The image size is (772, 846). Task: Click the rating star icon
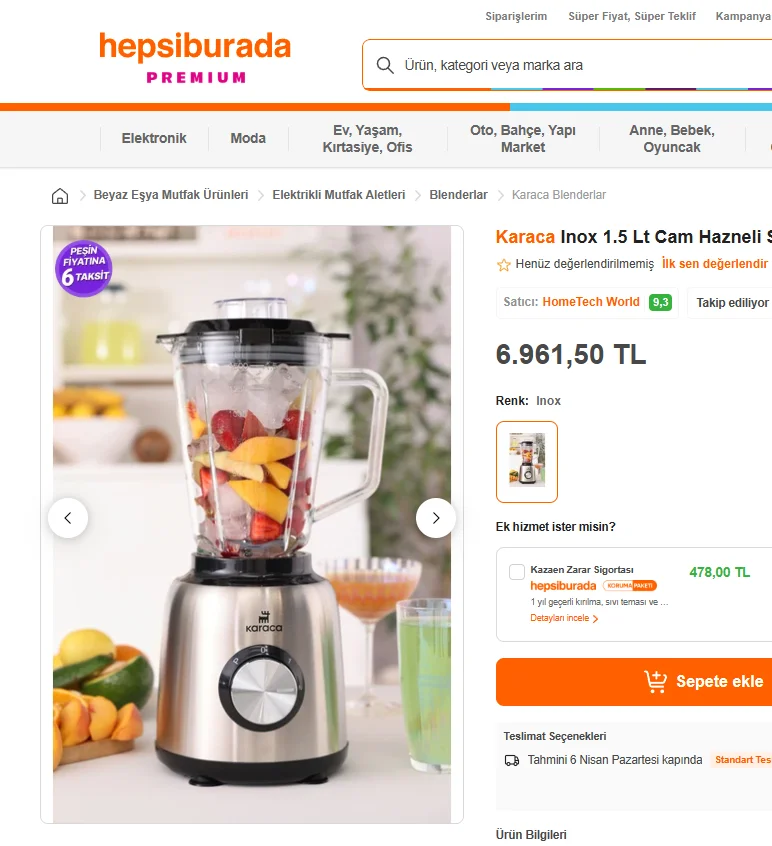503,264
